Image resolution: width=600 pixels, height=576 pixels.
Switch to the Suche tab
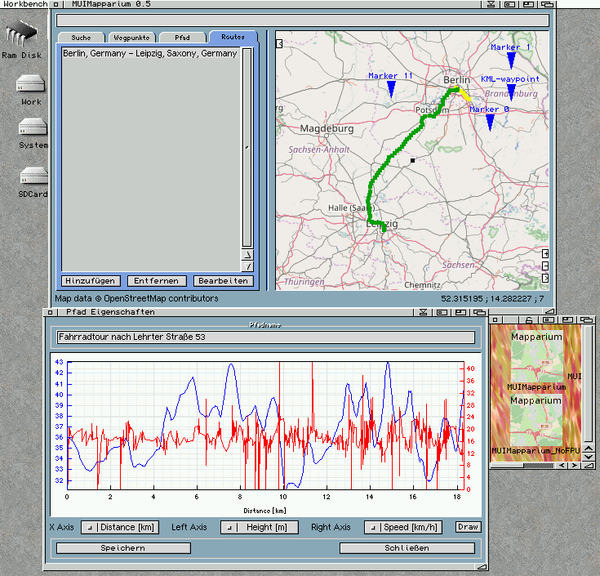tap(81, 37)
